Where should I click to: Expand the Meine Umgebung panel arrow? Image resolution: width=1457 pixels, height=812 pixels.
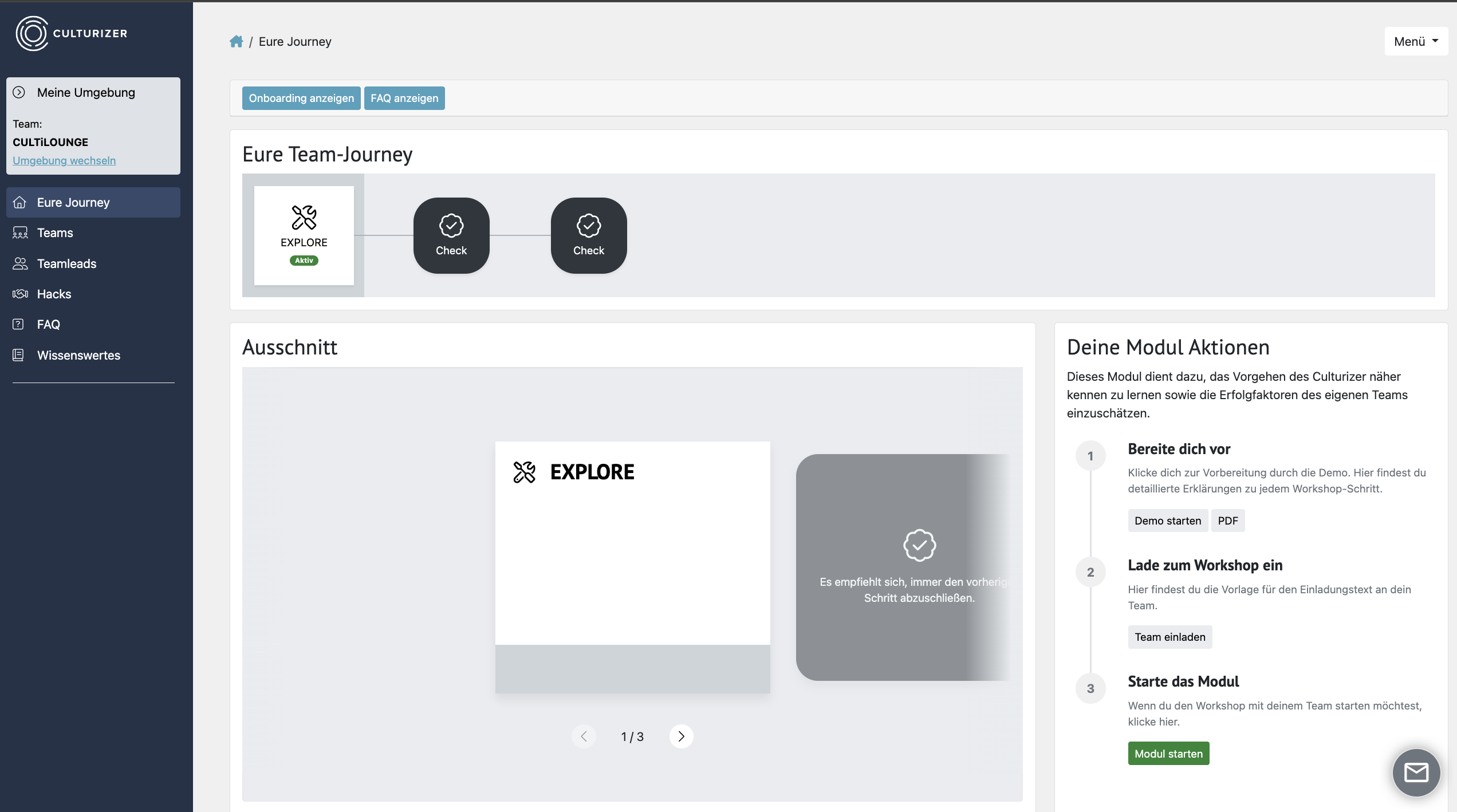coord(19,92)
